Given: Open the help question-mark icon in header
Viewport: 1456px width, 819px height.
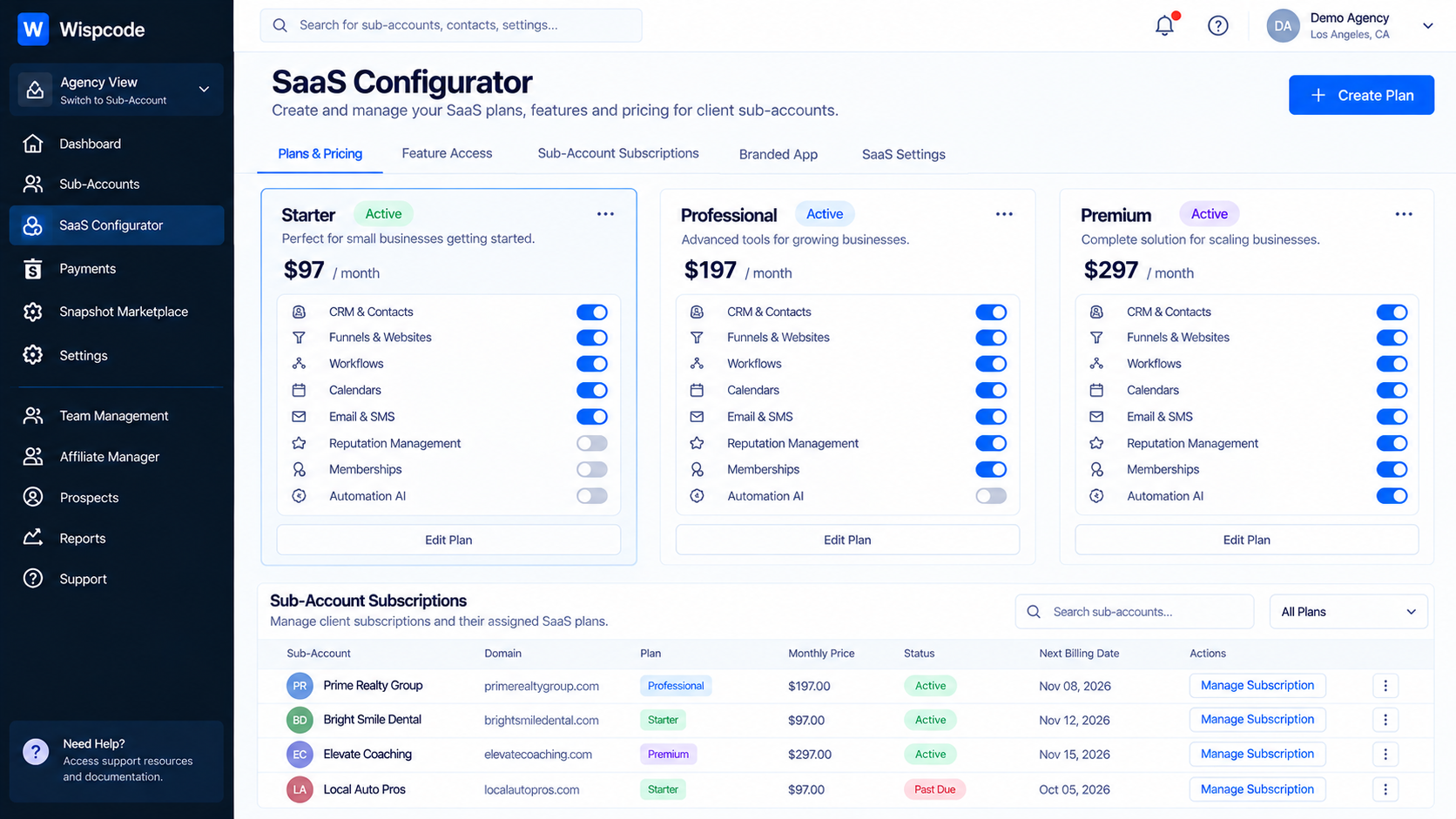Looking at the screenshot, I should 1218,26.
